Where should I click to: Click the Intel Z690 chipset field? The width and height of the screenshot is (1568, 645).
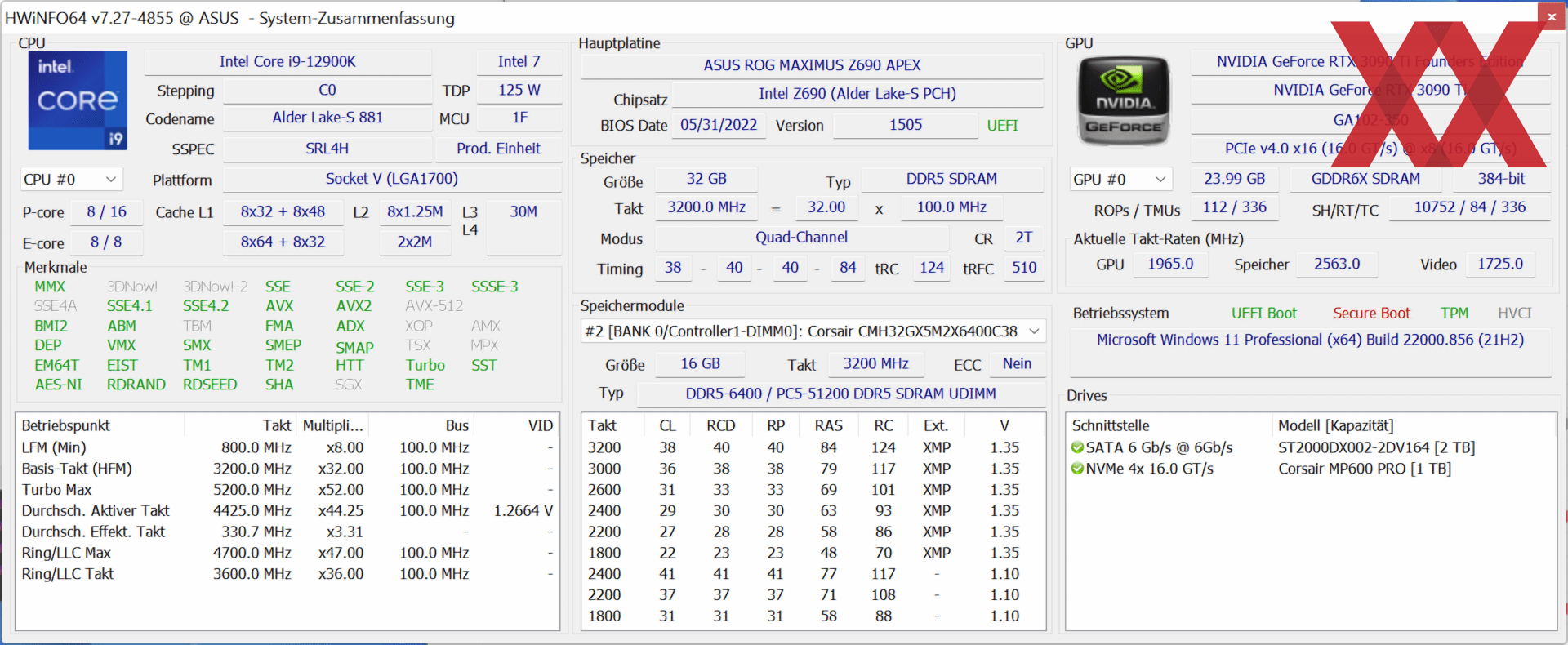(x=857, y=94)
